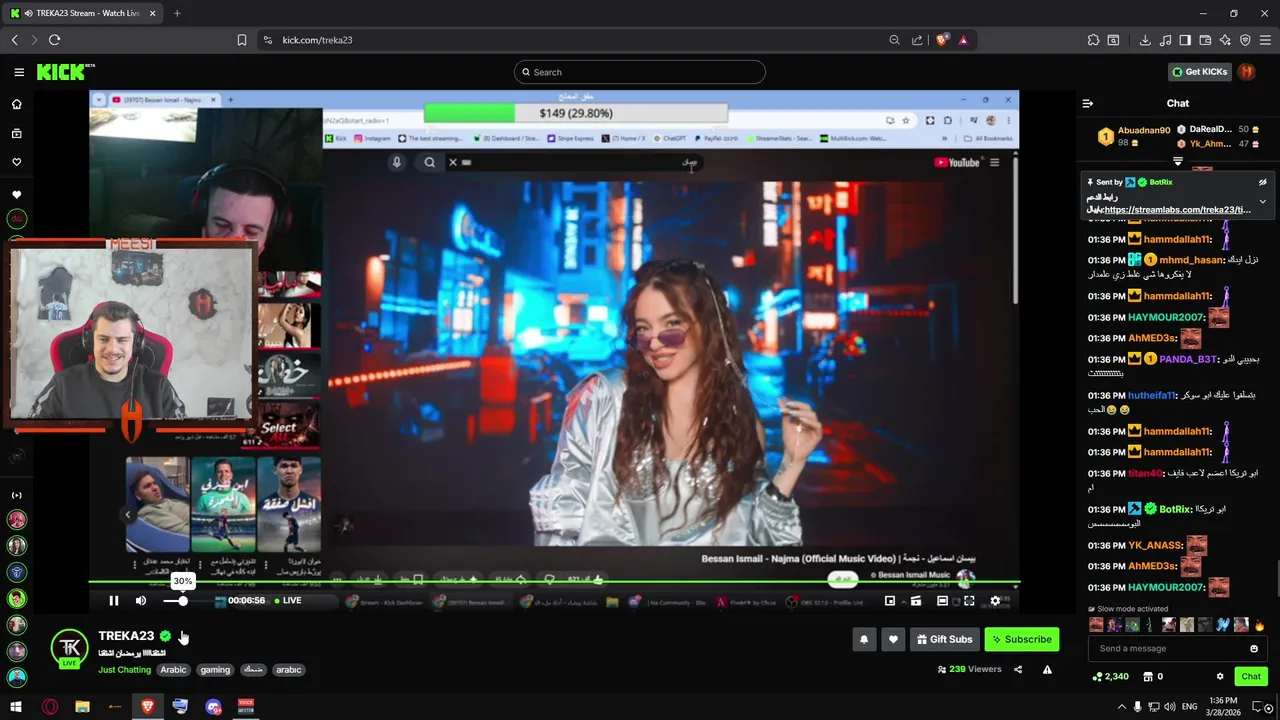The height and width of the screenshot is (720, 1280).
Task: Reload the browser page
Action: tap(54, 40)
